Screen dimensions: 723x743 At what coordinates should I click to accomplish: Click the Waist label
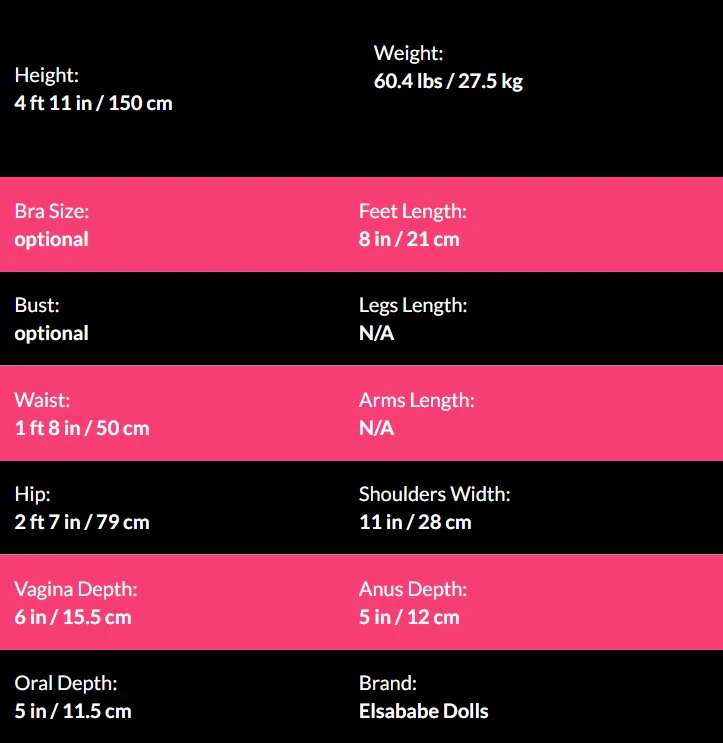point(42,400)
